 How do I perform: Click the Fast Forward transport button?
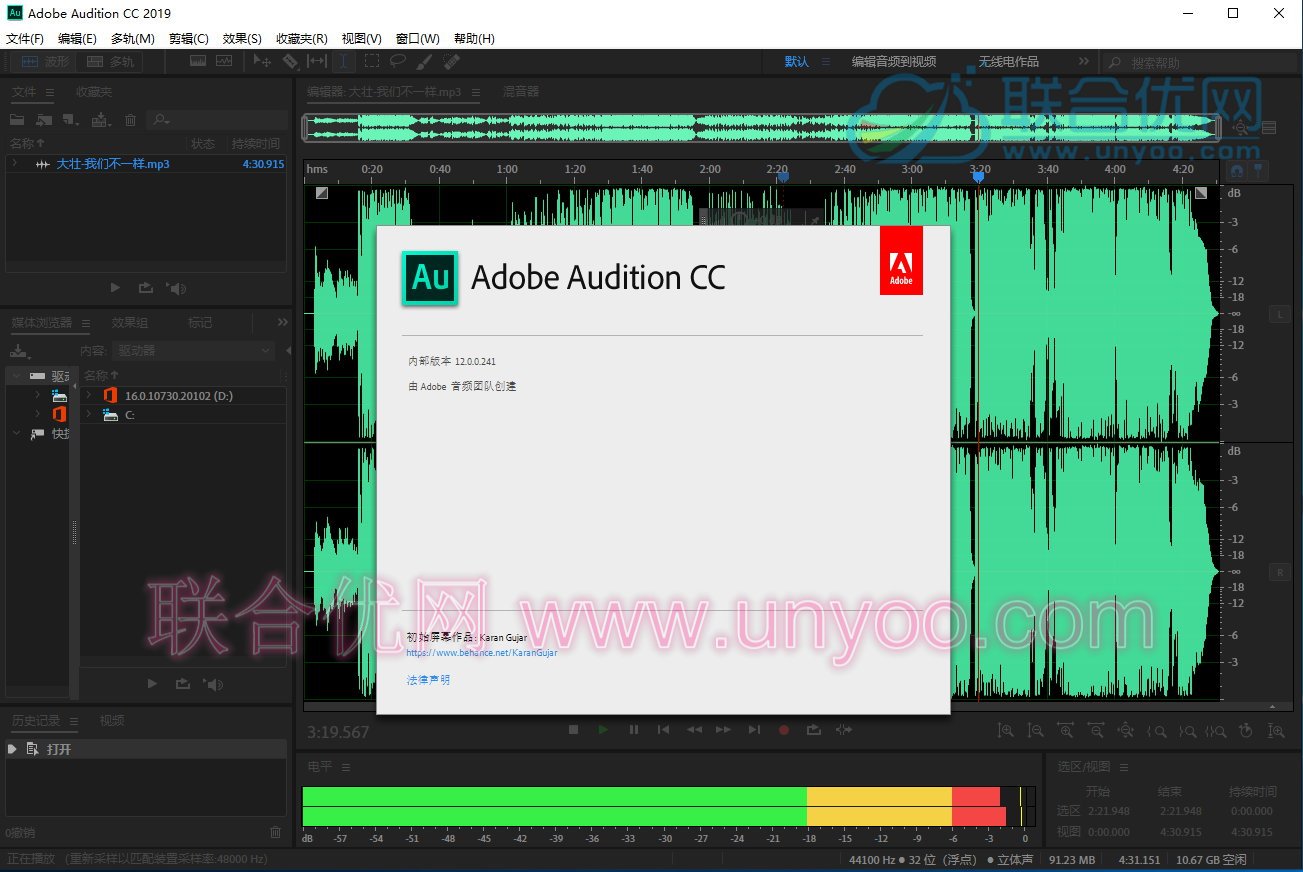tap(723, 730)
